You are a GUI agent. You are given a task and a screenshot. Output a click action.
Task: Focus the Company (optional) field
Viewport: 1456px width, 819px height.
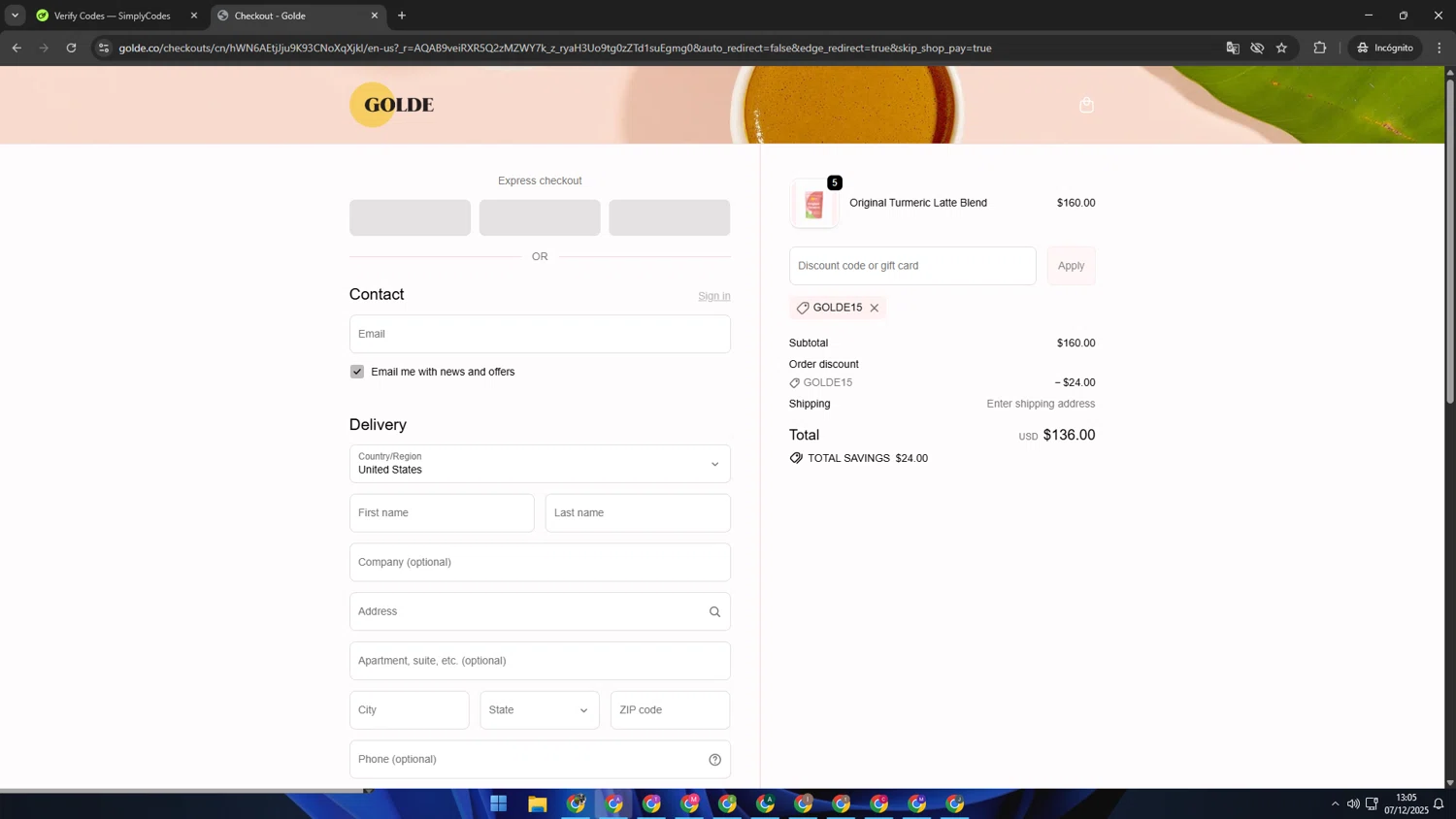pyautogui.click(x=540, y=563)
